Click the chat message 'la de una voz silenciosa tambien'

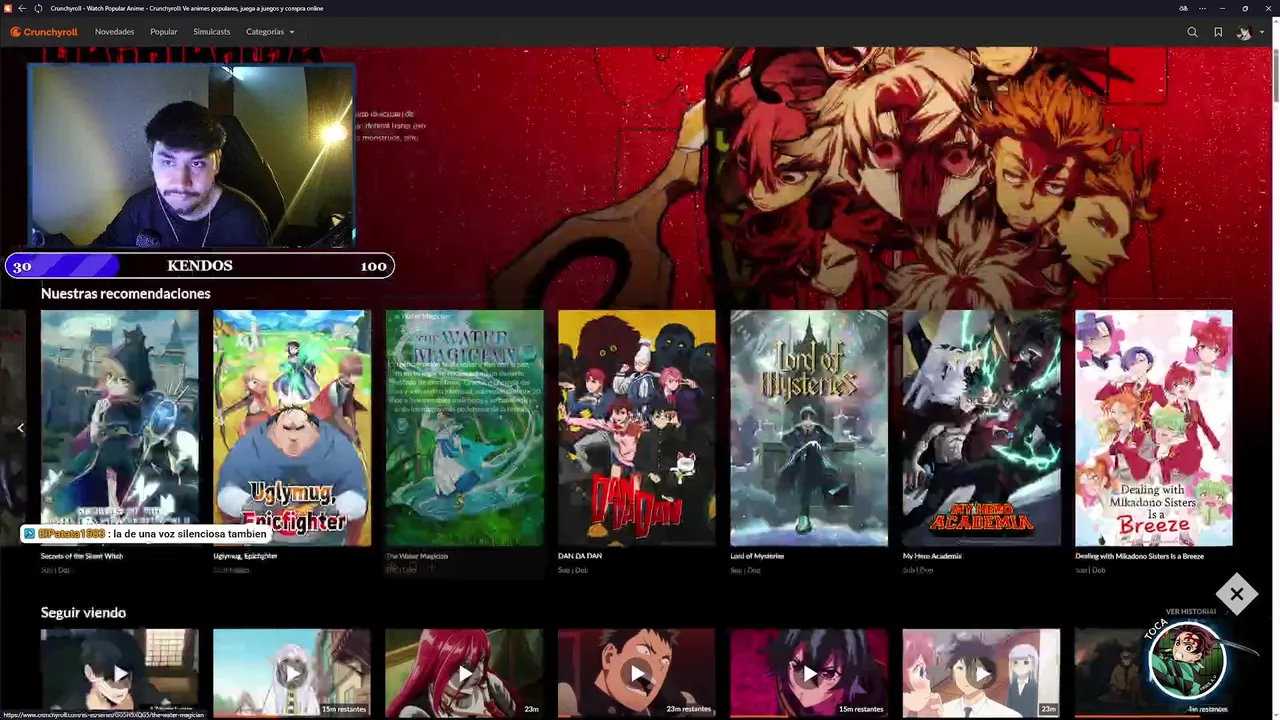pyautogui.click(x=190, y=534)
